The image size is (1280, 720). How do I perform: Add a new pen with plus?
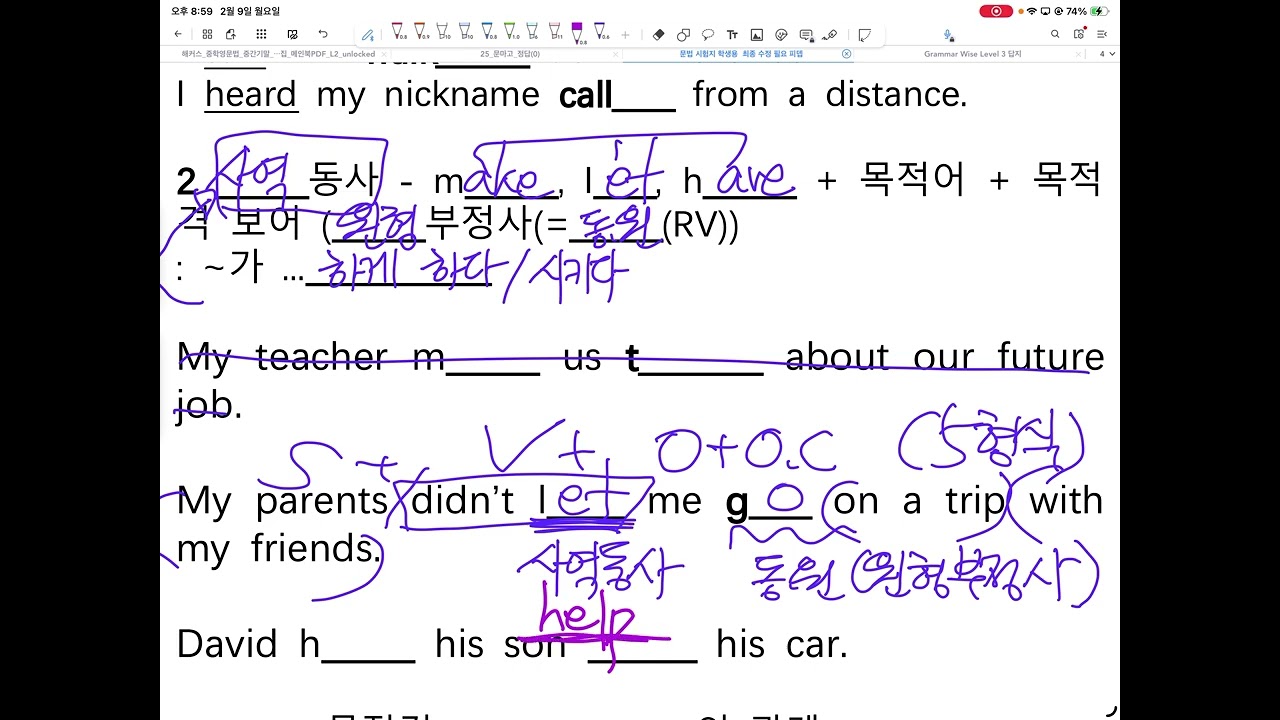point(625,35)
